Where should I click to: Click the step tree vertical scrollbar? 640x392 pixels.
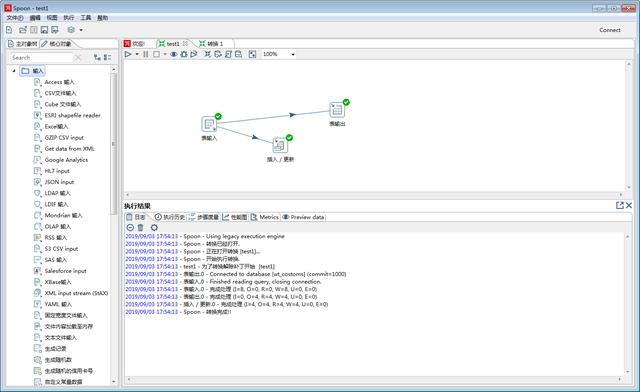click(114, 143)
